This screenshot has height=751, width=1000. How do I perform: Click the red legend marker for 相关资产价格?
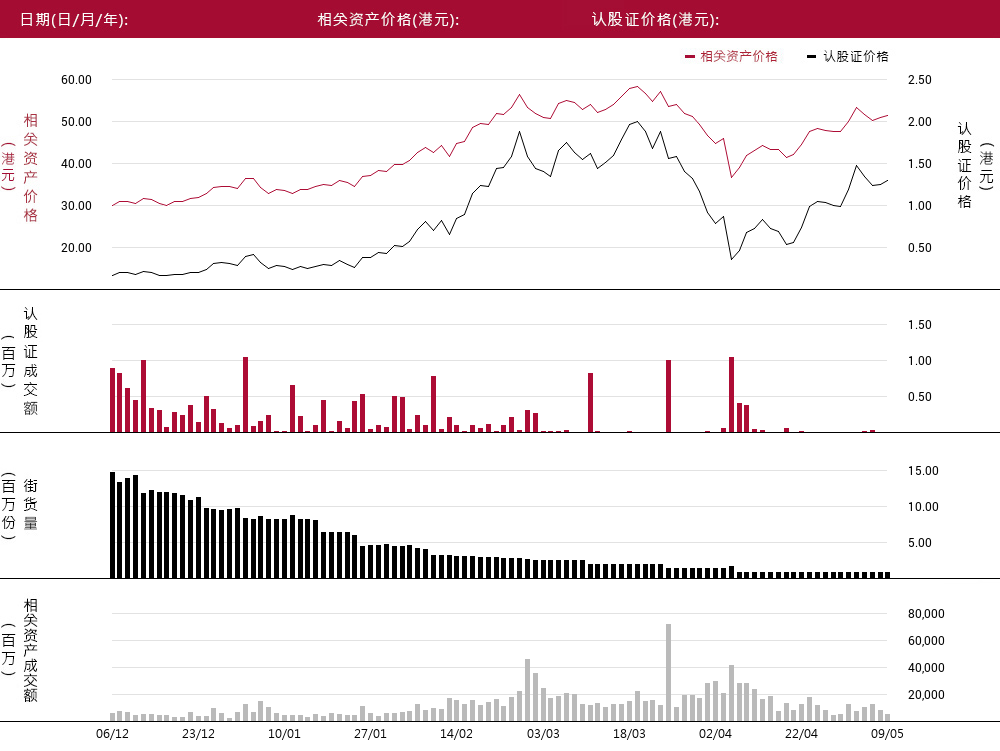click(689, 57)
